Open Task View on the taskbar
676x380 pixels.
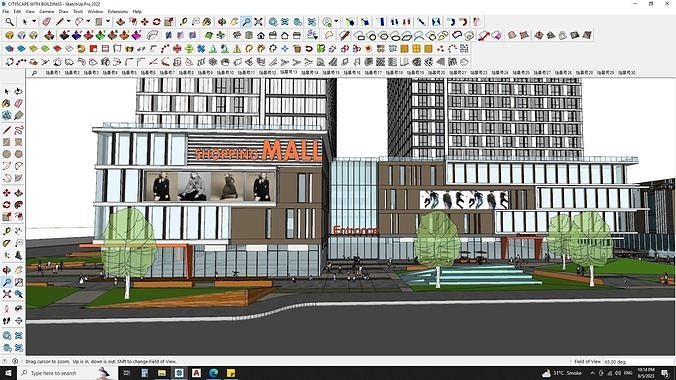point(127,373)
